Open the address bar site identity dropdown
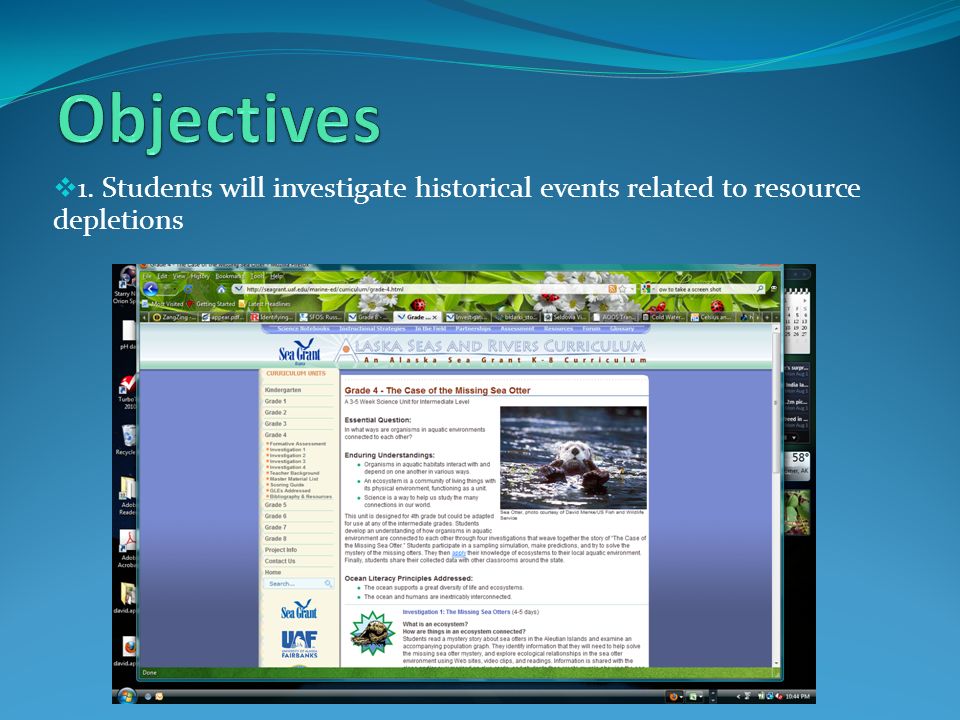Viewport: 960px width, 720px height. 238,289
